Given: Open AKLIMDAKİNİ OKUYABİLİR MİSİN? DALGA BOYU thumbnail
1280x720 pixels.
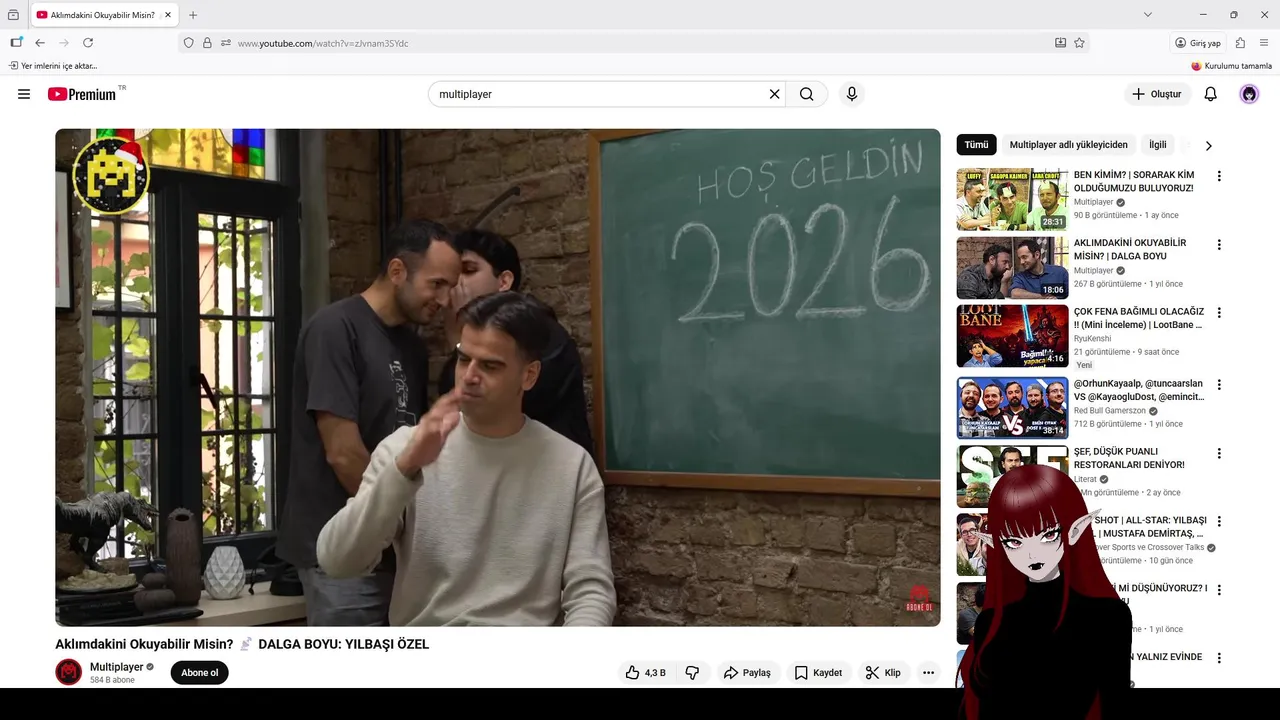Looking at the screenshot, I should point(1012,268).
